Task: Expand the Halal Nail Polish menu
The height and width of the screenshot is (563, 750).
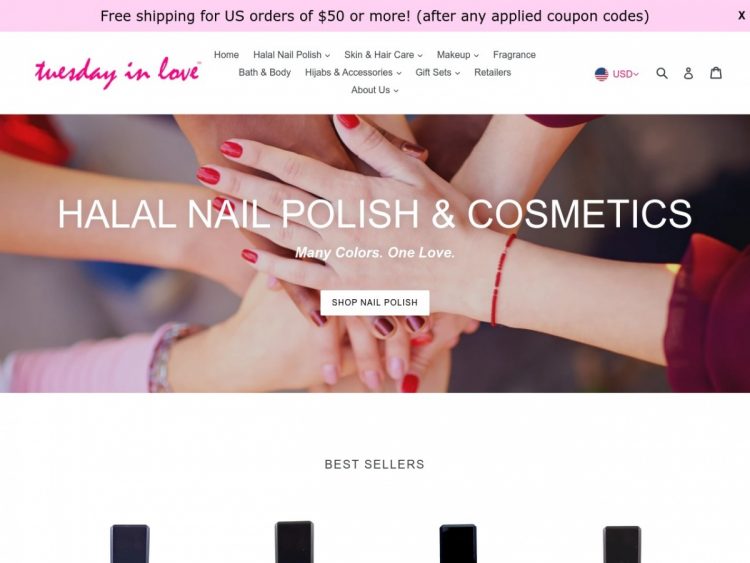Action: tap(291, 55)
